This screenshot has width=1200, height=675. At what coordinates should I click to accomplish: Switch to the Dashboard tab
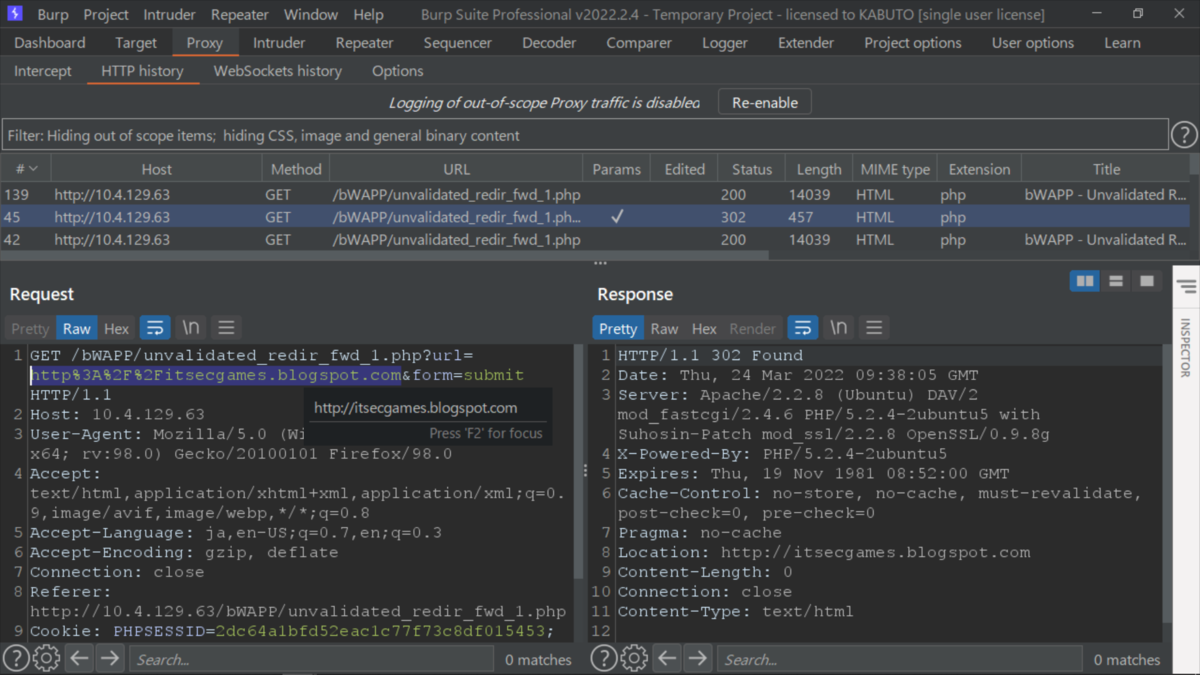point(50,43)
